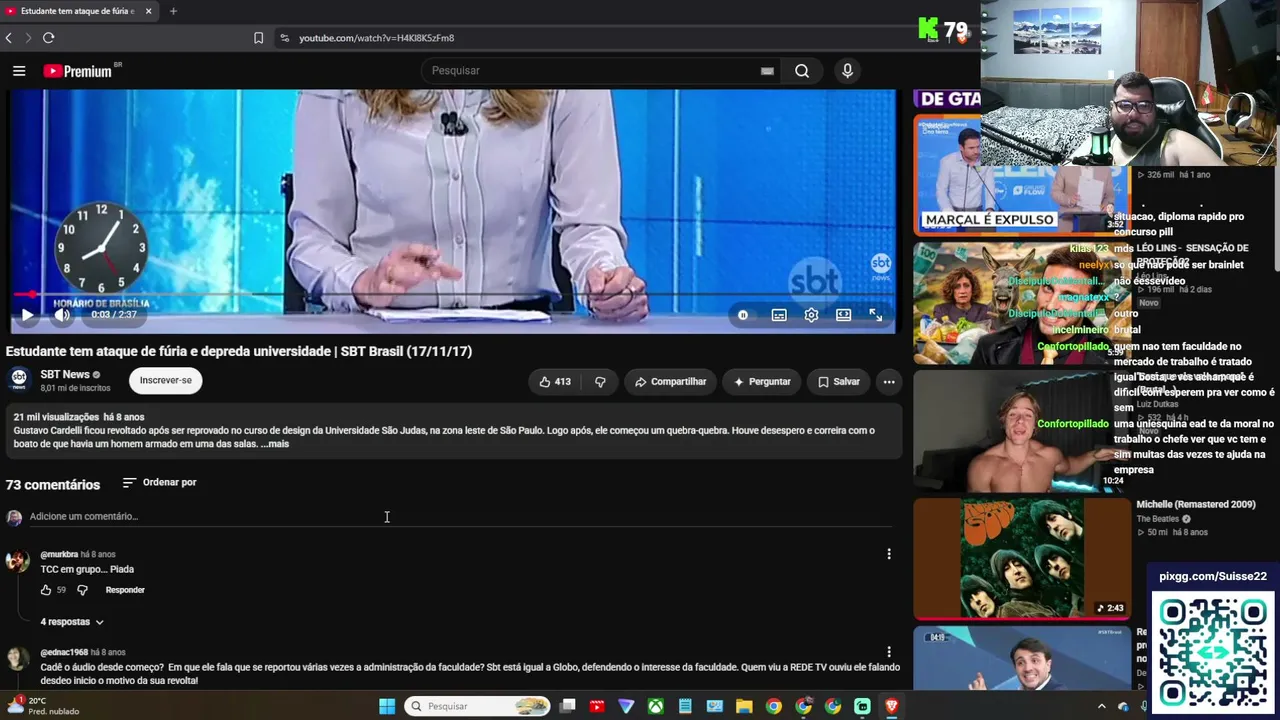Toggle subtitles/closed captions
1280x720 pixels.
point(779,315)
